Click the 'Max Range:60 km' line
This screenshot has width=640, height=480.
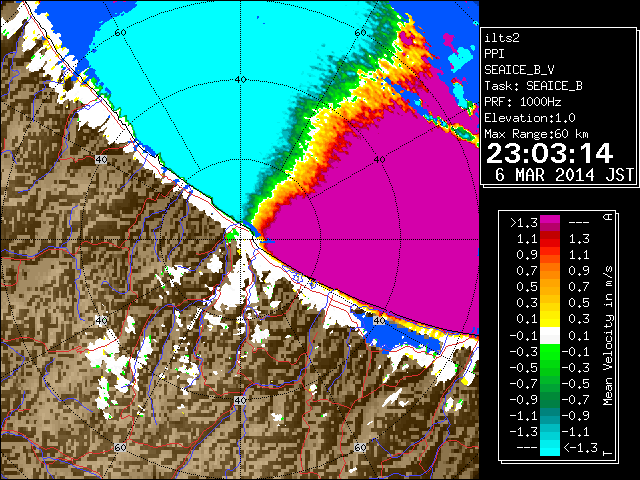(537, 134)
